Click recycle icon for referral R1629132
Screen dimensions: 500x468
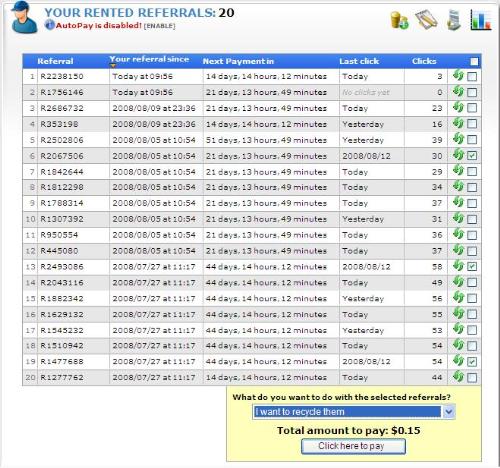458,314
